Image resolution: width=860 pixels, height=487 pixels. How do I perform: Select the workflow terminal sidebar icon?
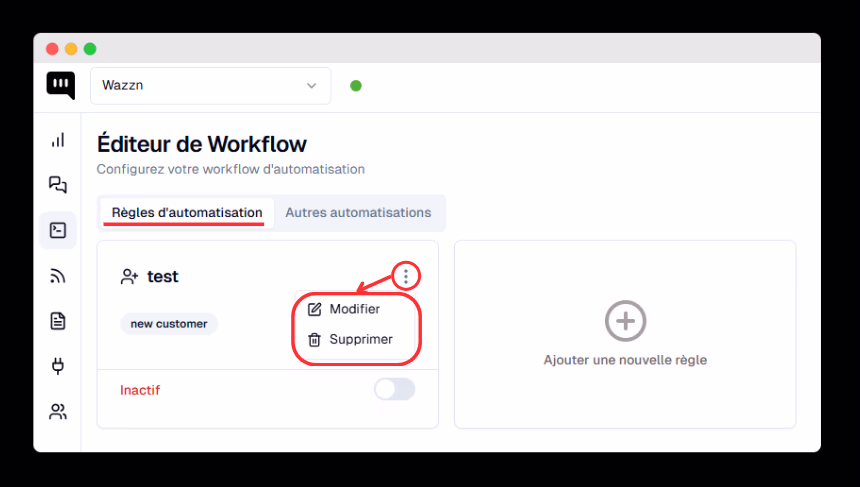click(x=58, y=230)
